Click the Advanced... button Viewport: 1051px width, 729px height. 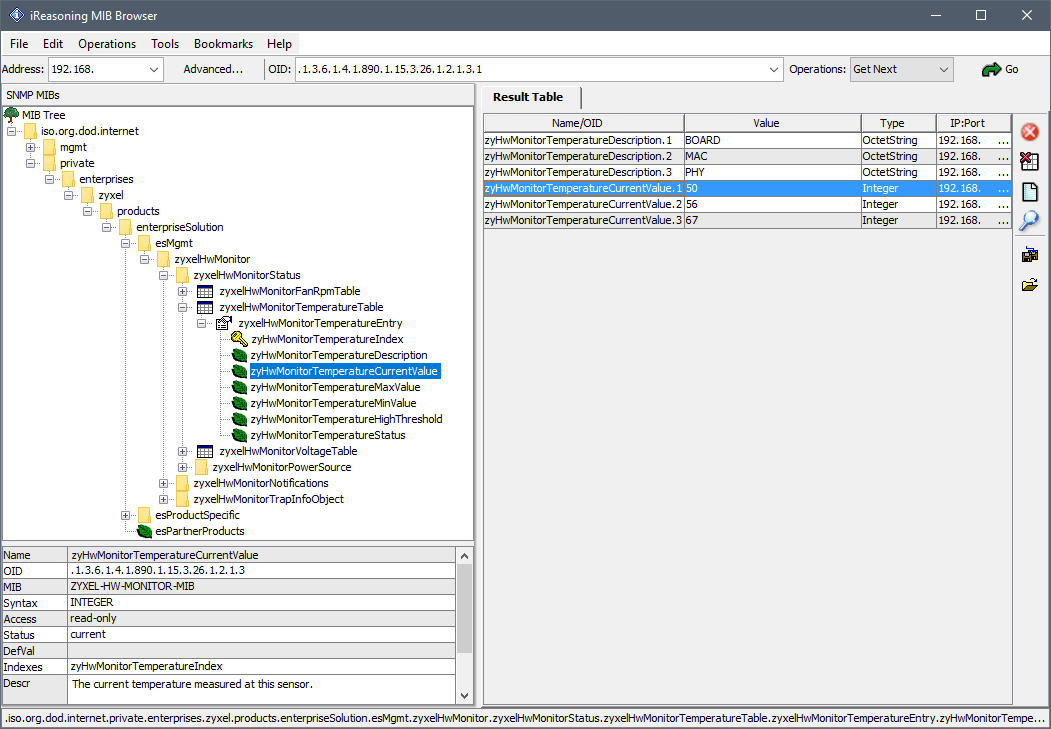pos(213,70)
